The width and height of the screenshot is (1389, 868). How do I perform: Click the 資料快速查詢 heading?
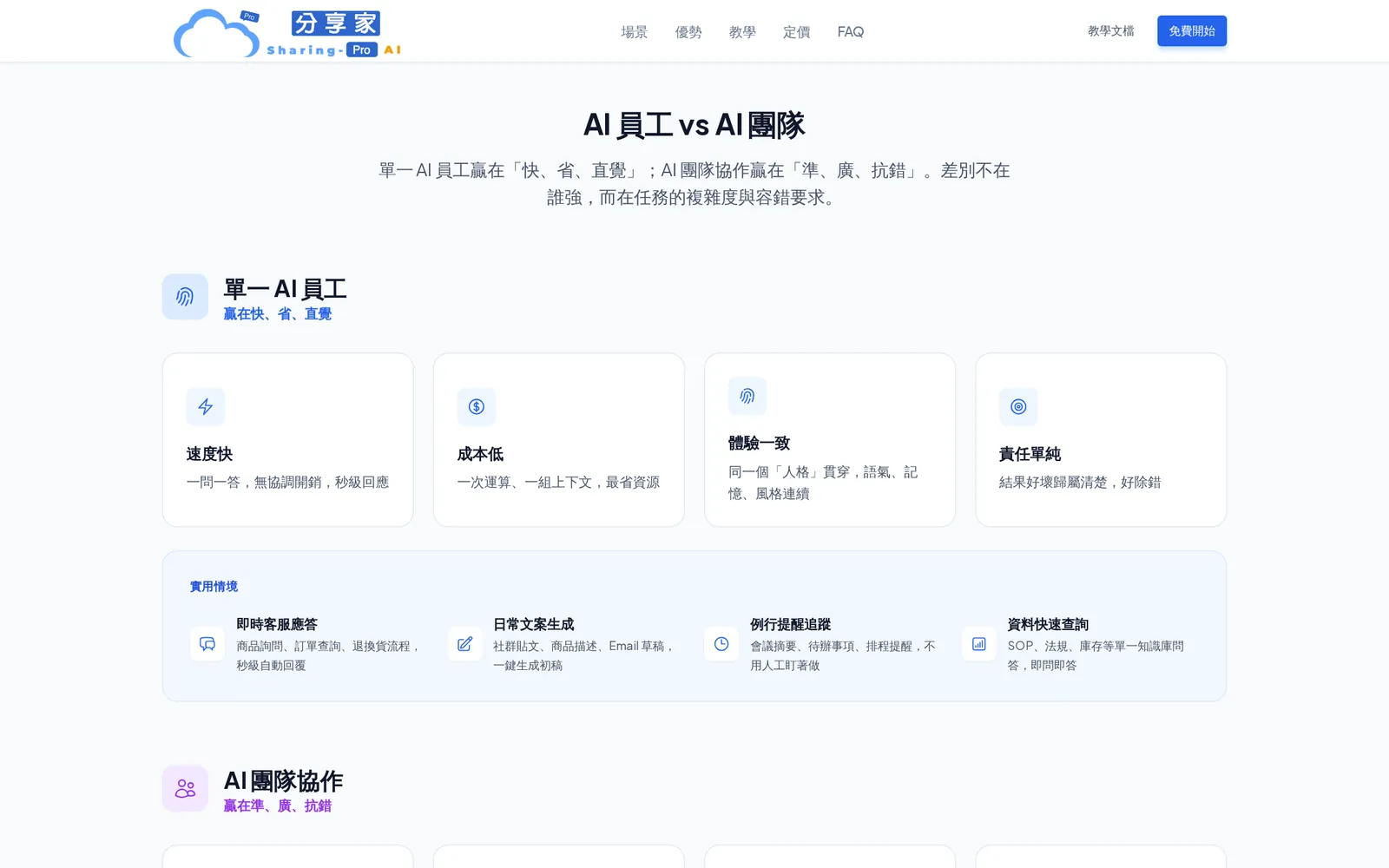pyautogui.click(x=1048, y=624)
